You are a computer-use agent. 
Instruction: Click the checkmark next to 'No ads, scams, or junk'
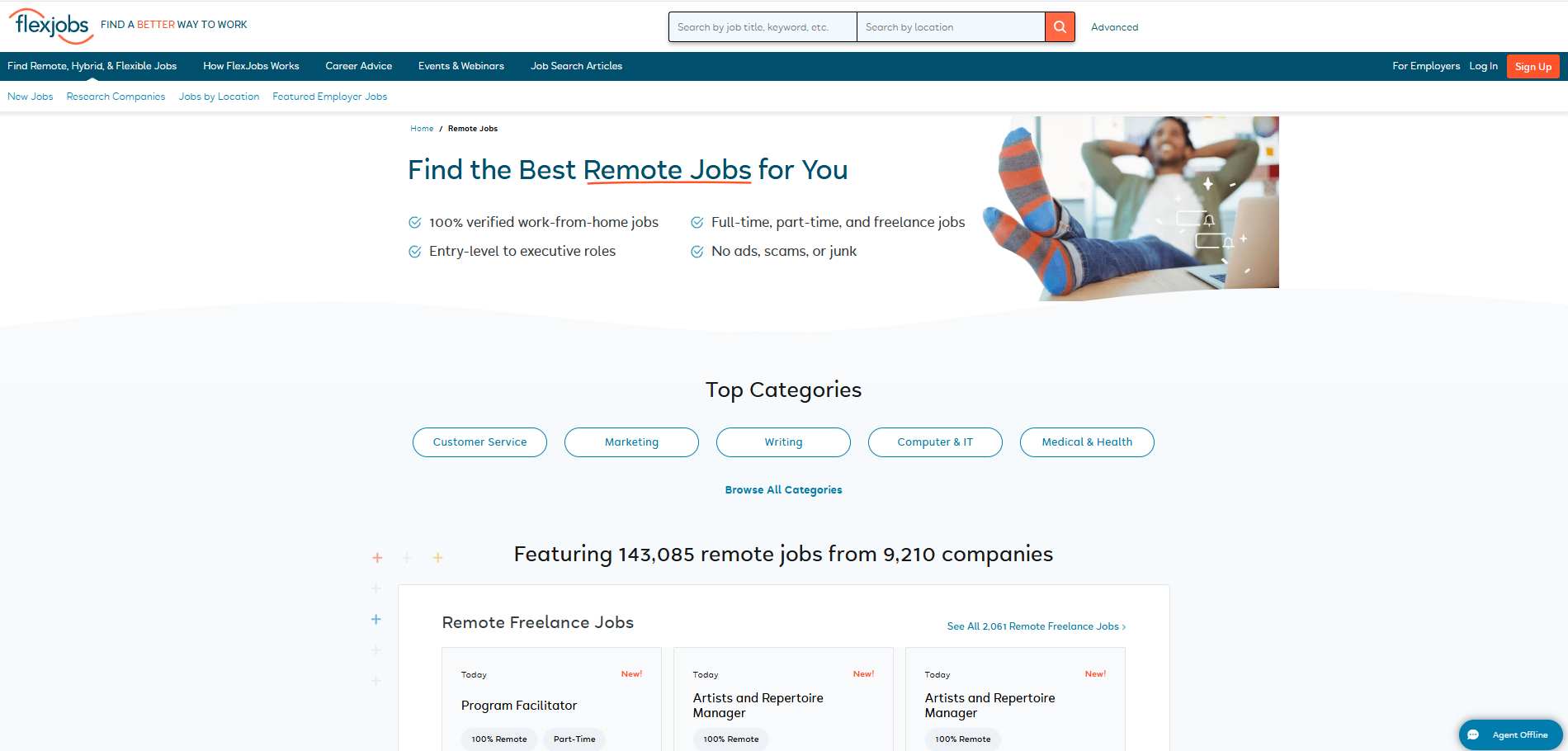click(x=697, y=251)
